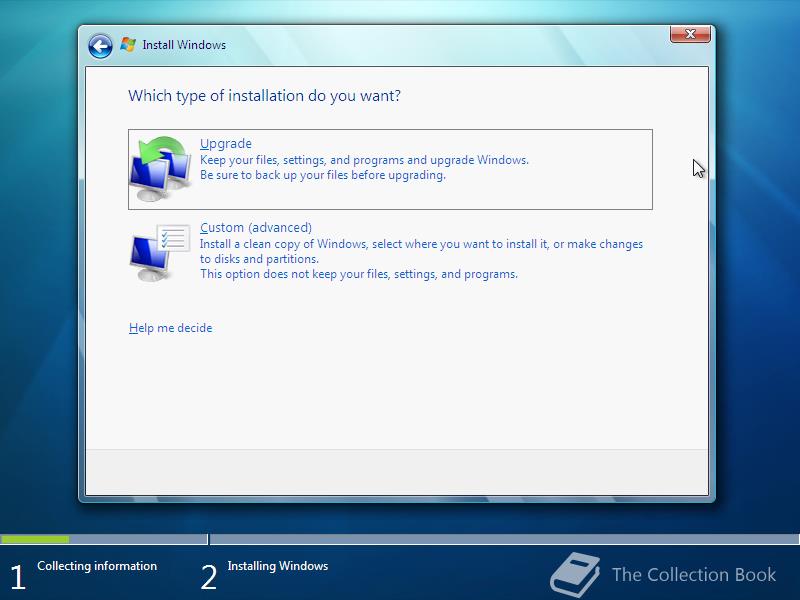Click the Installing Windows step label
The width and height of the screenshot is (800, 600).
pyautogui.click(x=278, y=566)
